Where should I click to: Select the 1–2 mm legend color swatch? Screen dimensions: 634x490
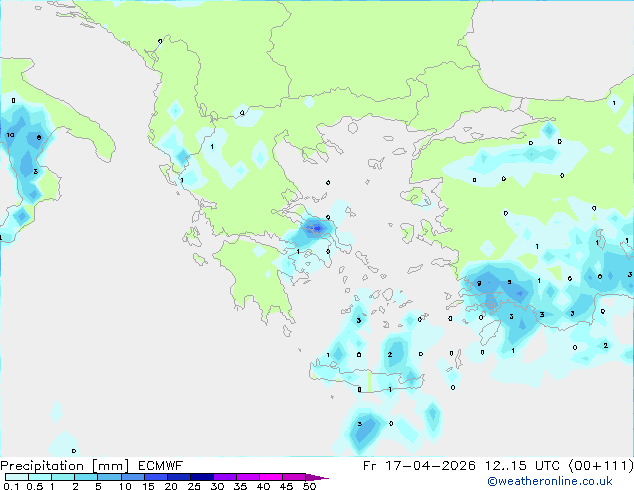[x=63, y=477]
